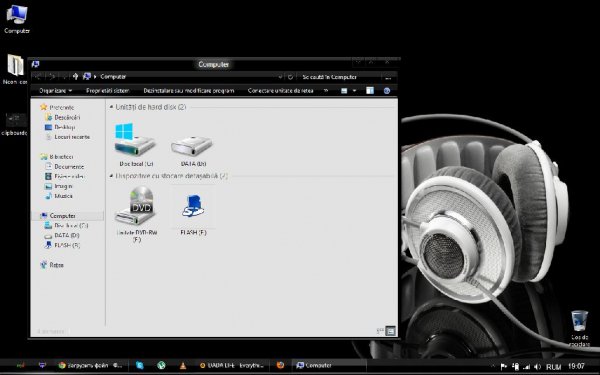Click Explorer window title bar icon
Screen dimensions: 600x375
[35, 64]
